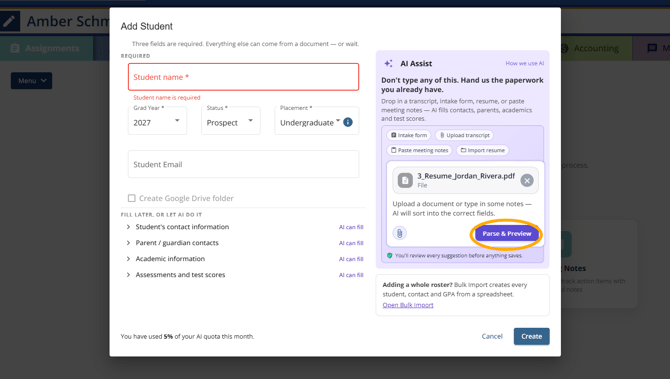
Task: Click the info icon next to Placement
Action: pos(348,122)
